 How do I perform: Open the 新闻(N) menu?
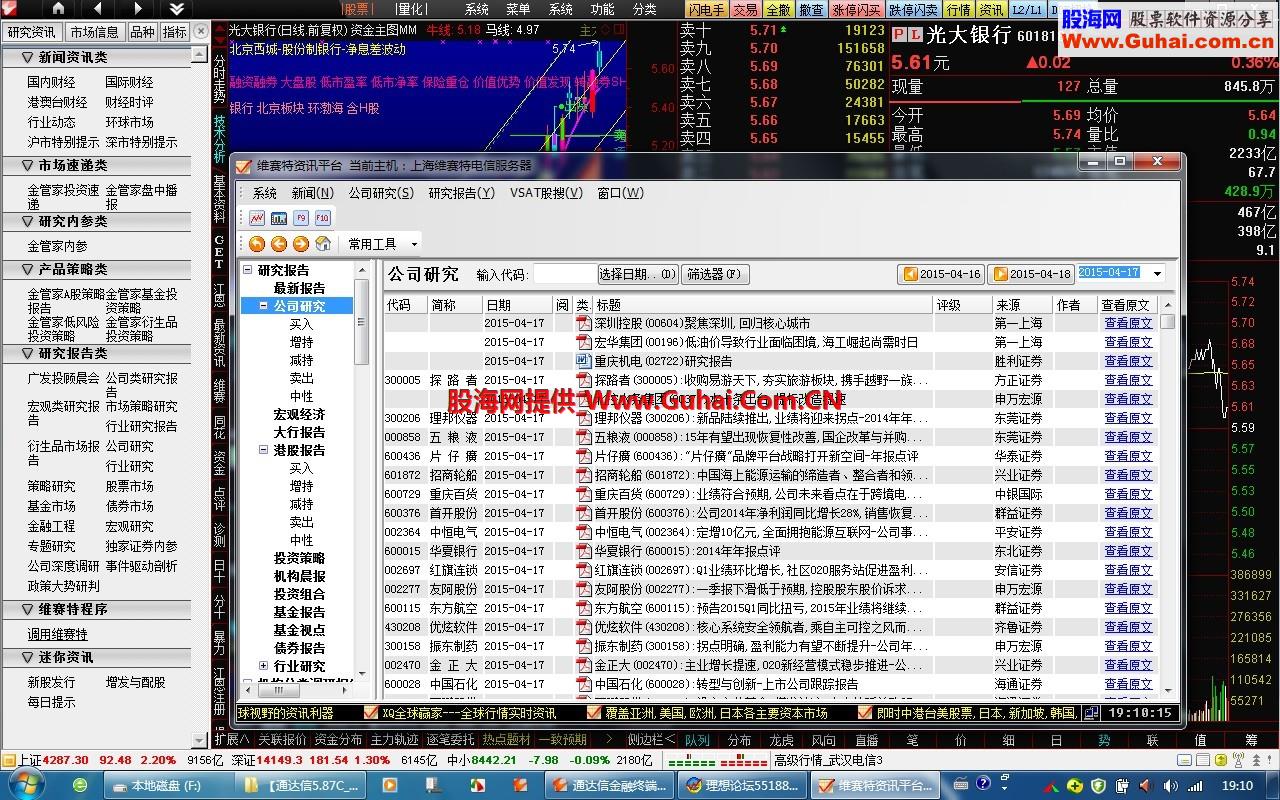point(313,193)
